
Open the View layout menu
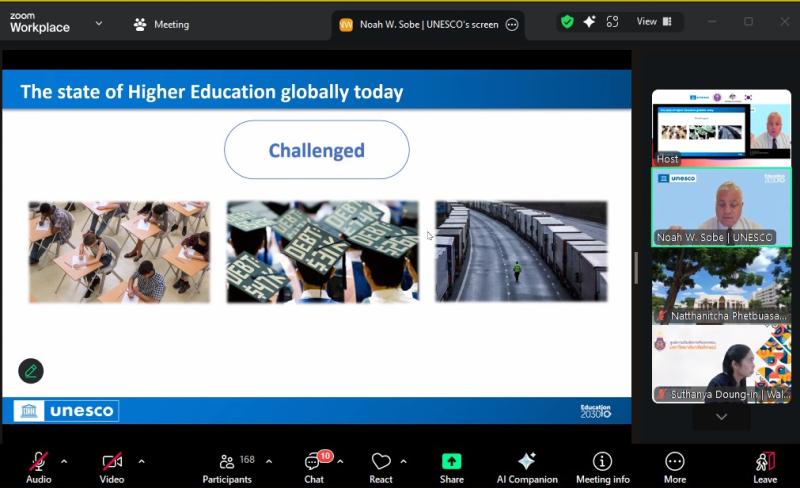[x=654, y=21]
